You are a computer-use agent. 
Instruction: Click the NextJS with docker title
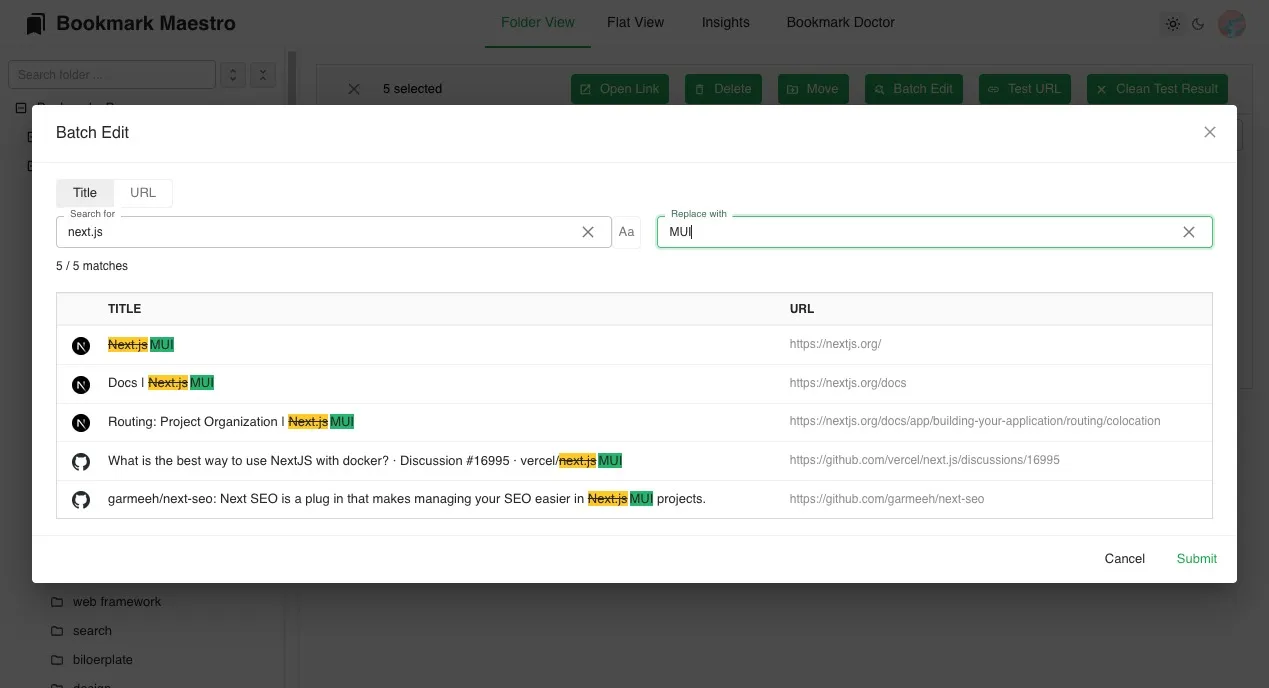pyautogui.click(x=365, y=461)
